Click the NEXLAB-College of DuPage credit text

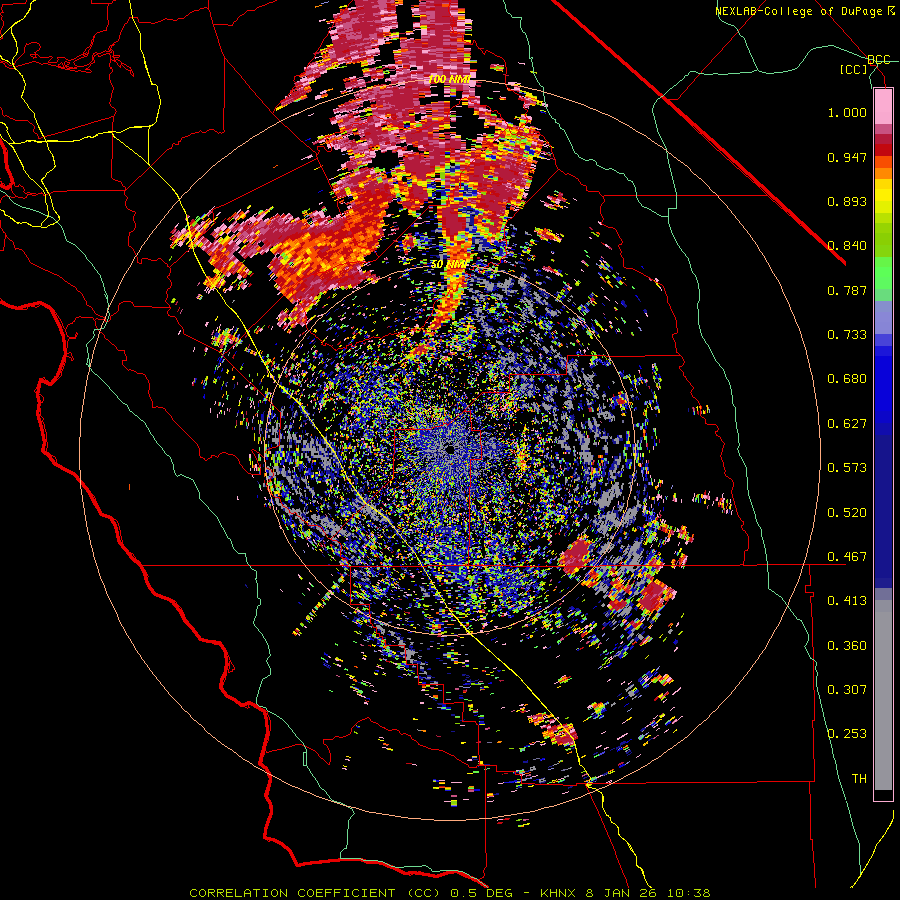[798, 11]
